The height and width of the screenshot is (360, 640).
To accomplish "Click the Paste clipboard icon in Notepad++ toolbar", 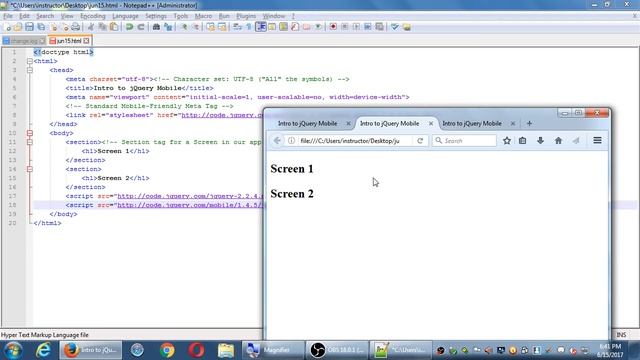I will click(114, 27).
